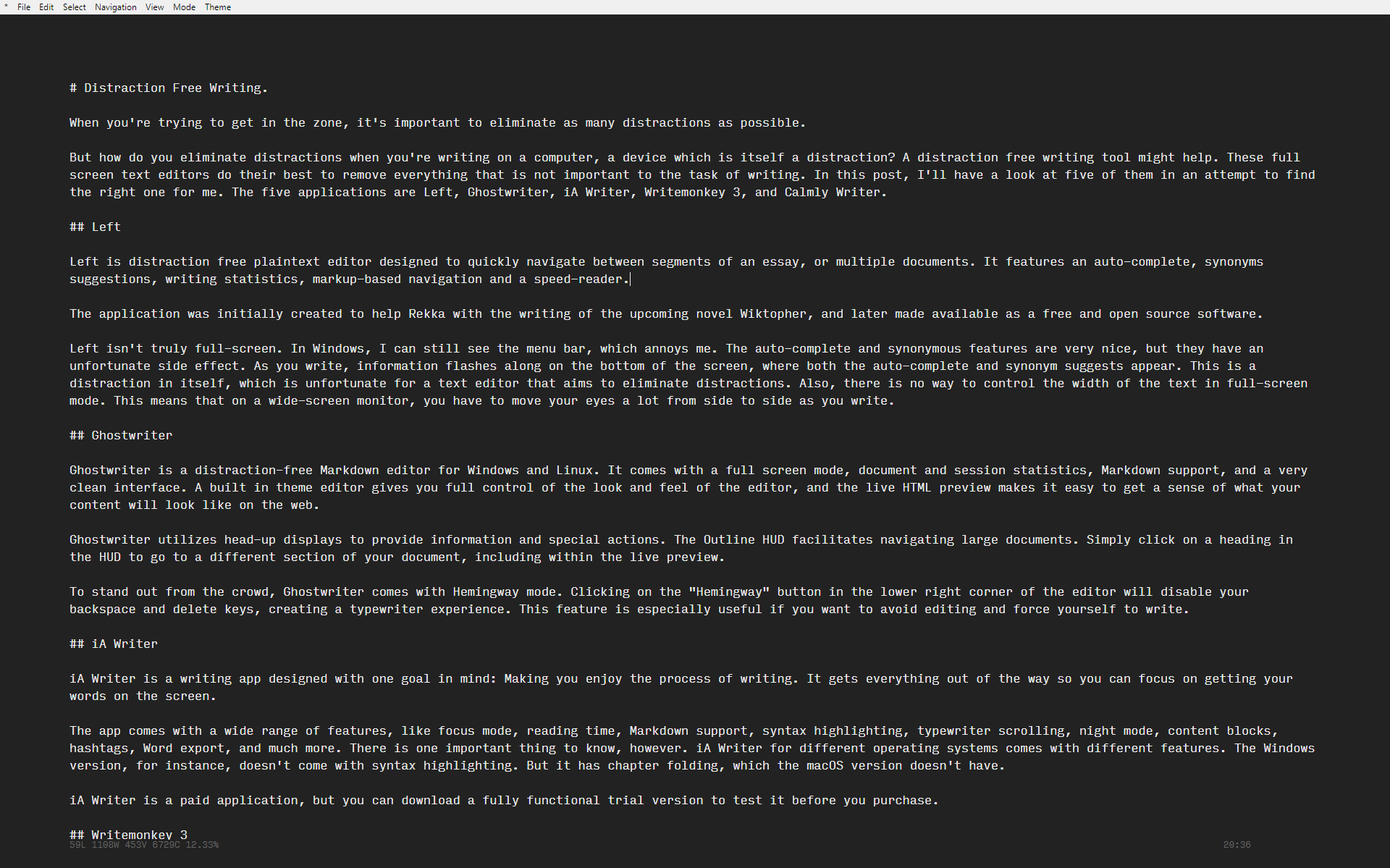Open the Select menu
1390x868 pixels.
coord(74,7)
